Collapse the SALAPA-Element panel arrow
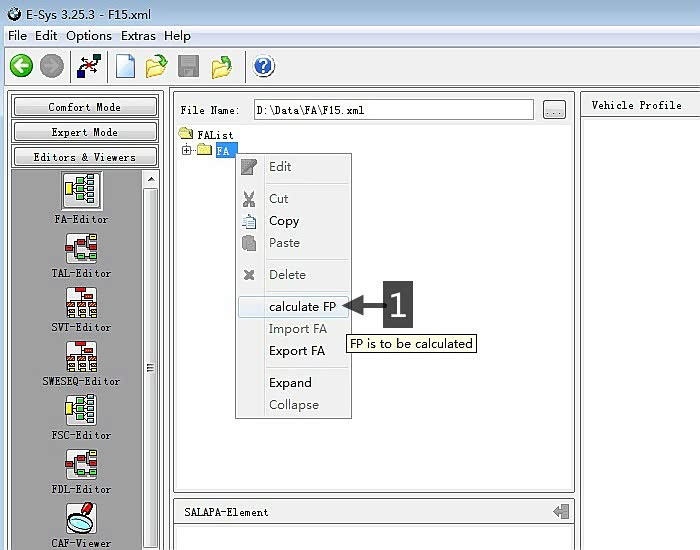The height and width of the screenshot is (550, 700). (x=561, y=512)
